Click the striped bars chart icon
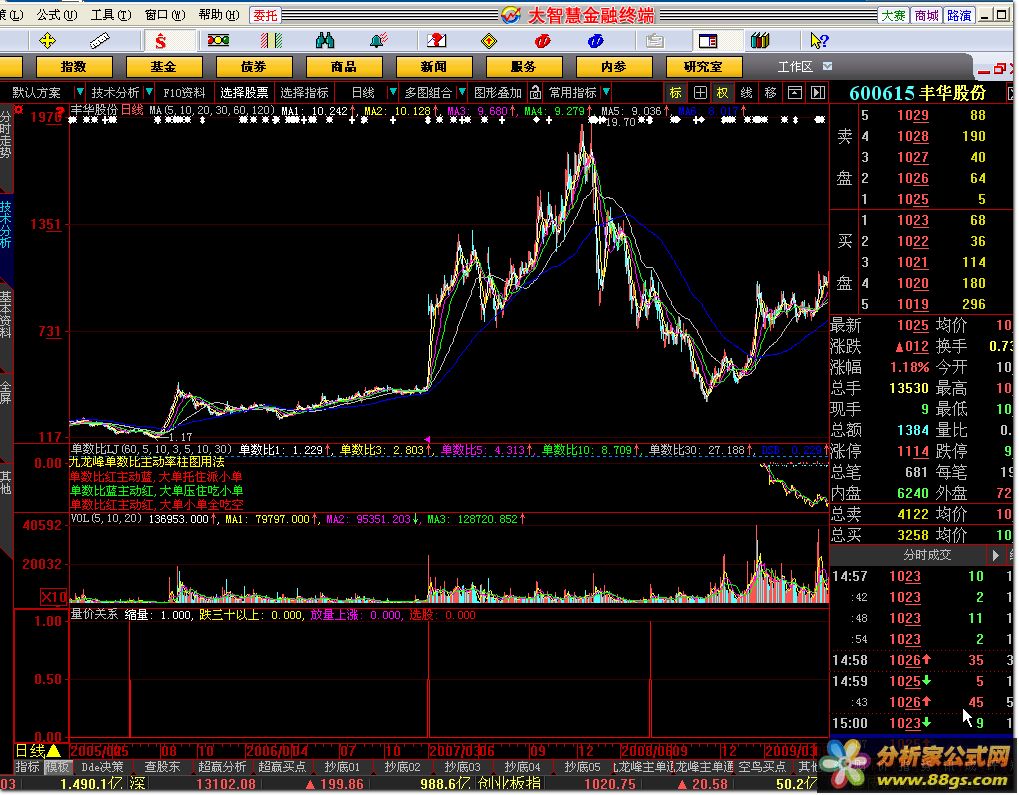Screen dimensions: 1019x795 pos(271,41)
